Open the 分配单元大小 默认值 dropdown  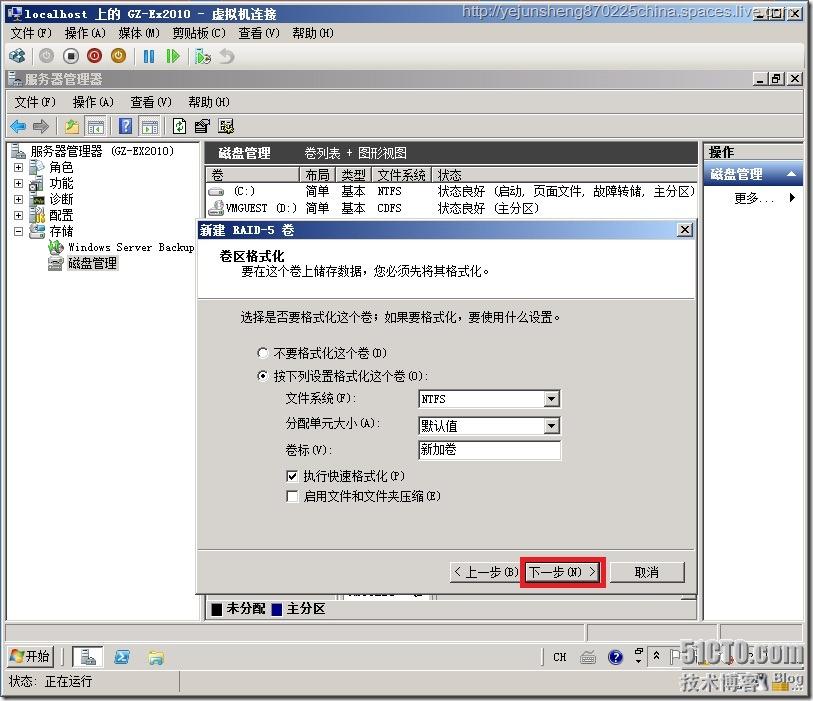(x=552, y=426)
